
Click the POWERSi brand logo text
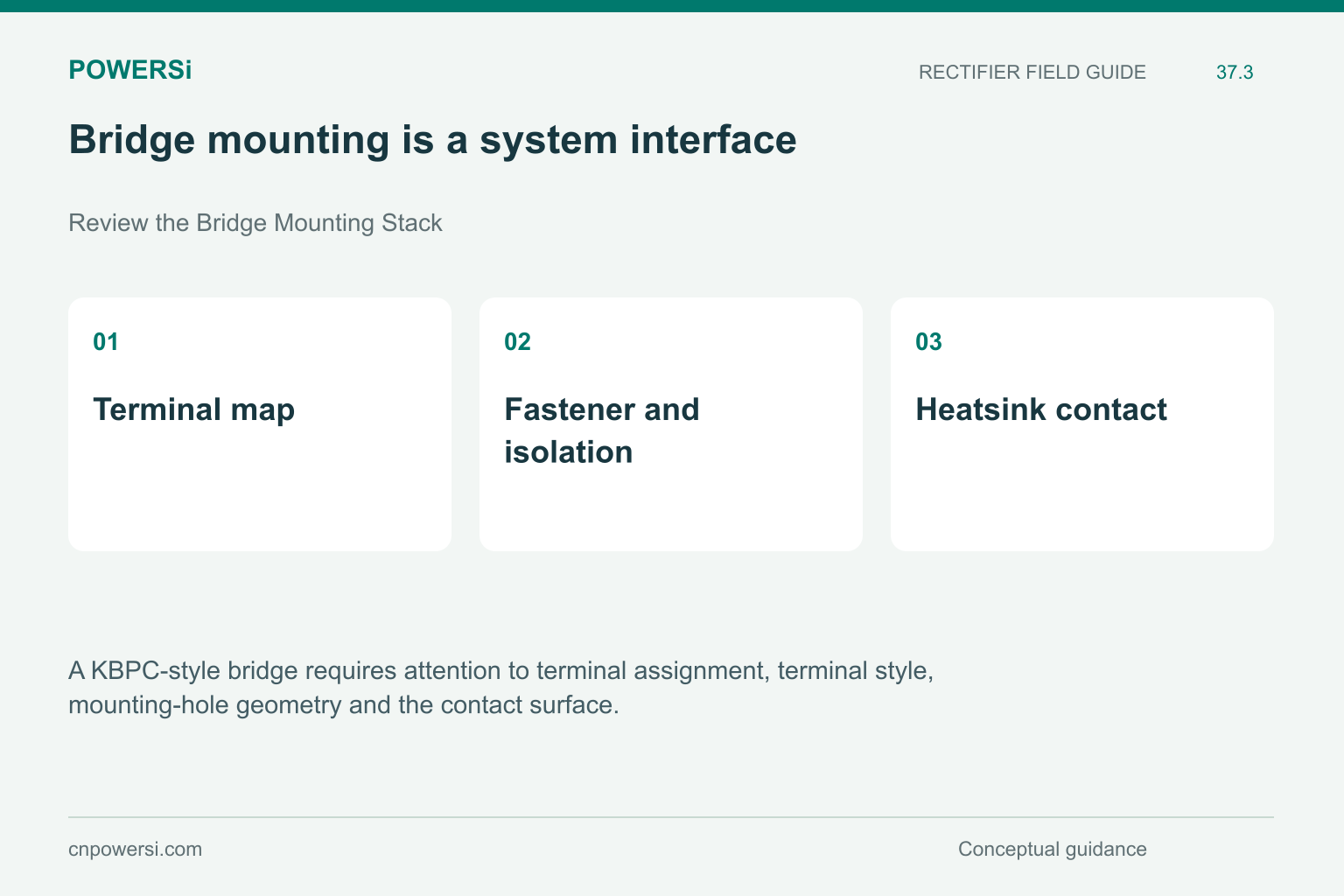pyautogui.click(x=129, y=70)
